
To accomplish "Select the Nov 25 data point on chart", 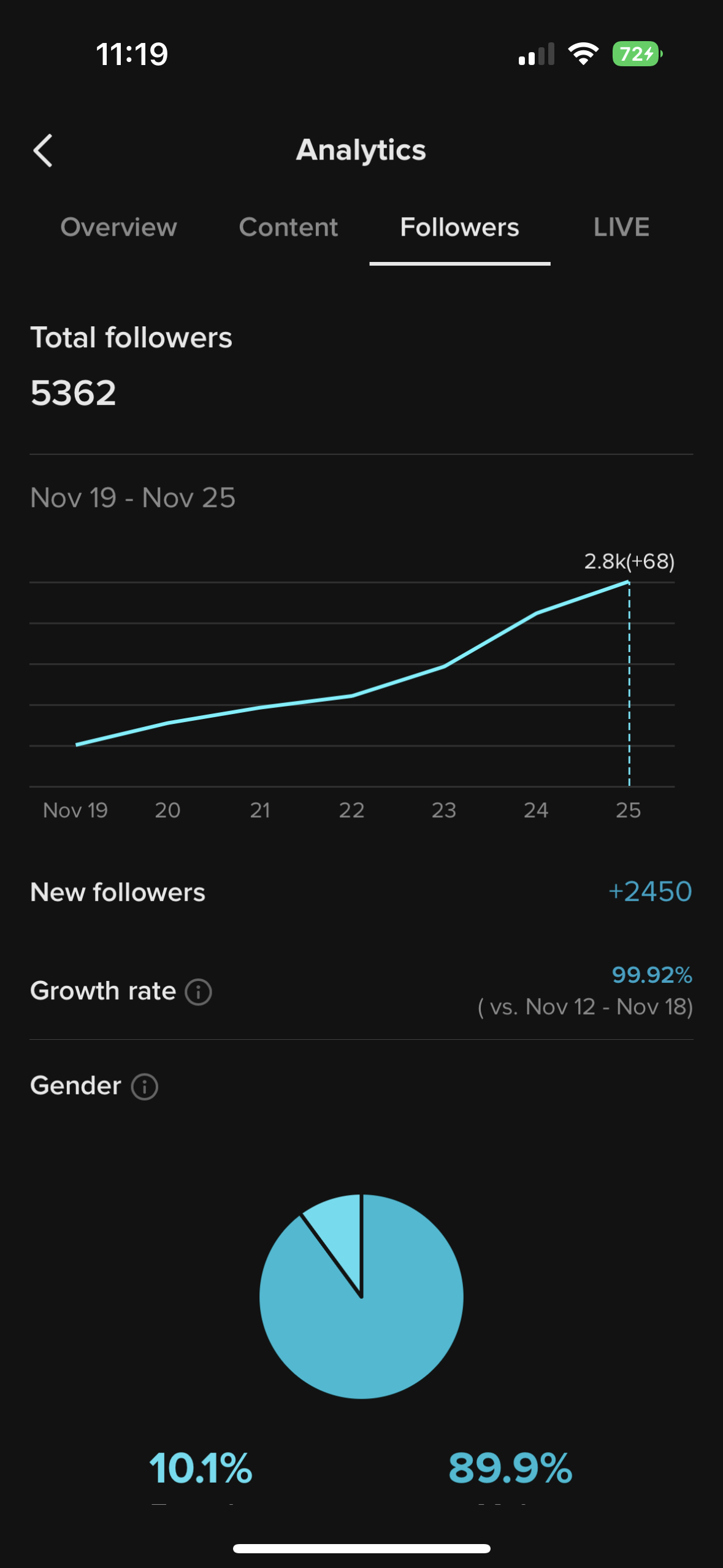I will [629, 582].
